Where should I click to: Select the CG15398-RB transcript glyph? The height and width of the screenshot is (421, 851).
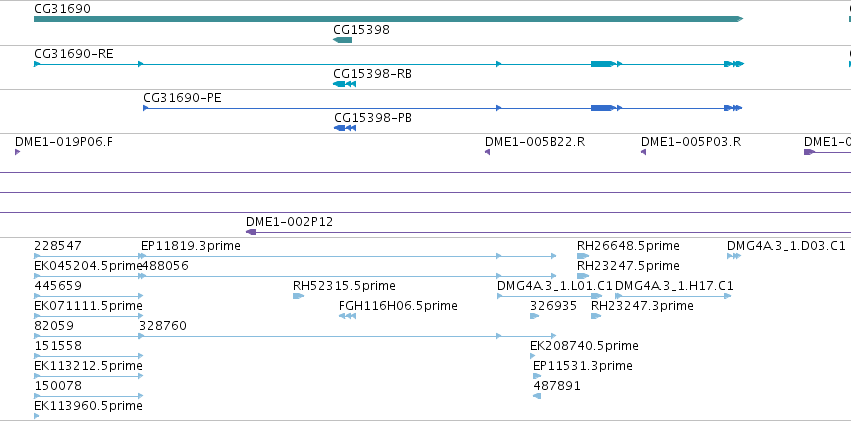pyautogui.click(x=344, y=84)
